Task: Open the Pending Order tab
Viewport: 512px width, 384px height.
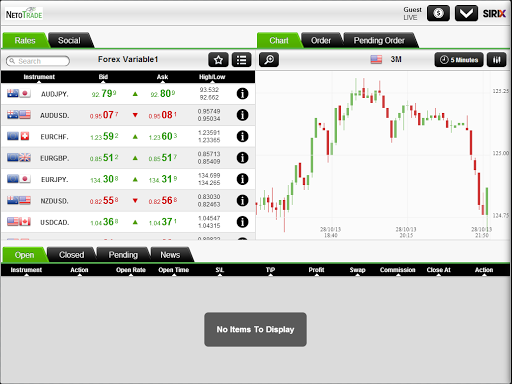Action: 379,41
